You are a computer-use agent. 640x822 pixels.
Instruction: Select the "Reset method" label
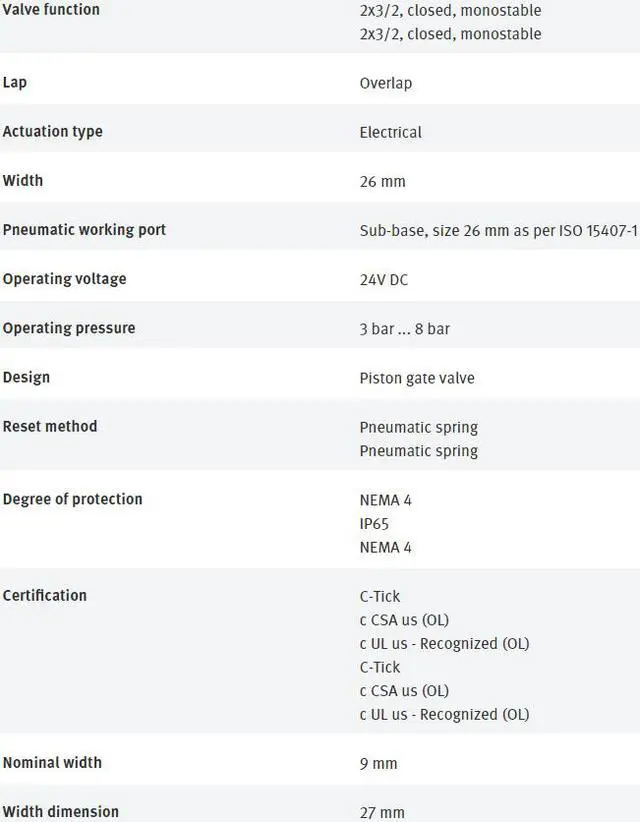50,426
